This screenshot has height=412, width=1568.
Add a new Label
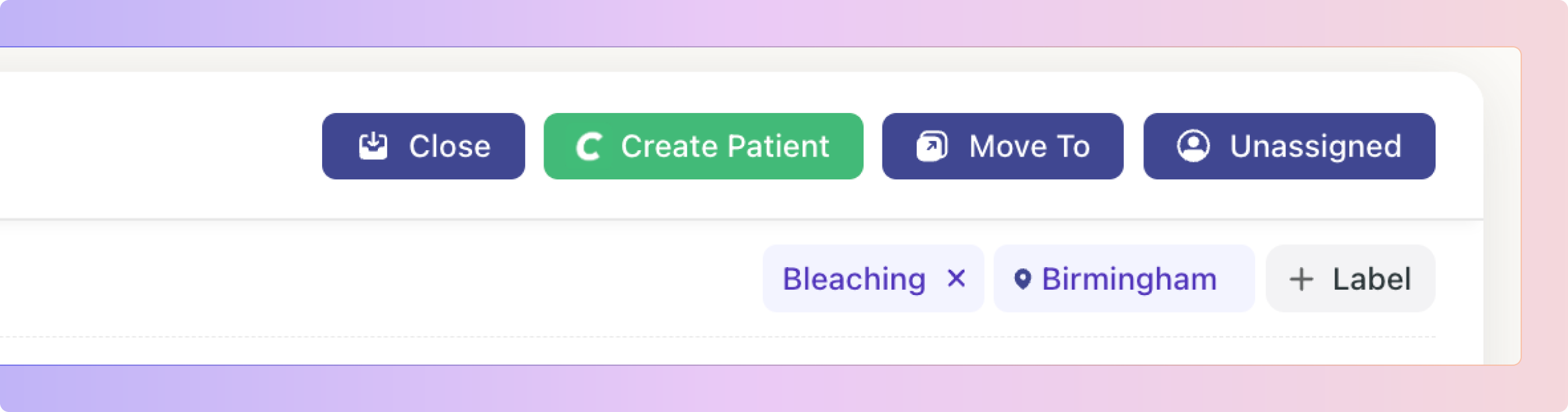(1350, 279)
